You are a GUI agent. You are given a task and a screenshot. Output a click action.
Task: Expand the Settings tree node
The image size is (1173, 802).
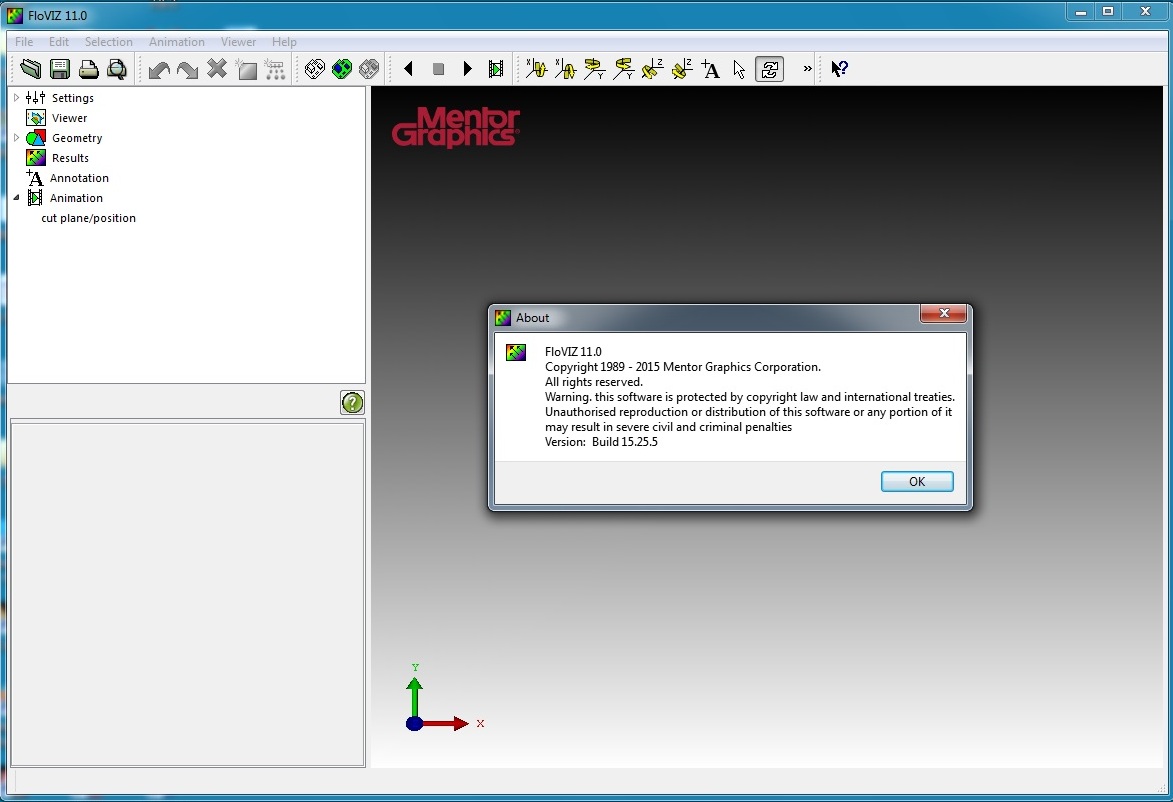coord(16,97)
